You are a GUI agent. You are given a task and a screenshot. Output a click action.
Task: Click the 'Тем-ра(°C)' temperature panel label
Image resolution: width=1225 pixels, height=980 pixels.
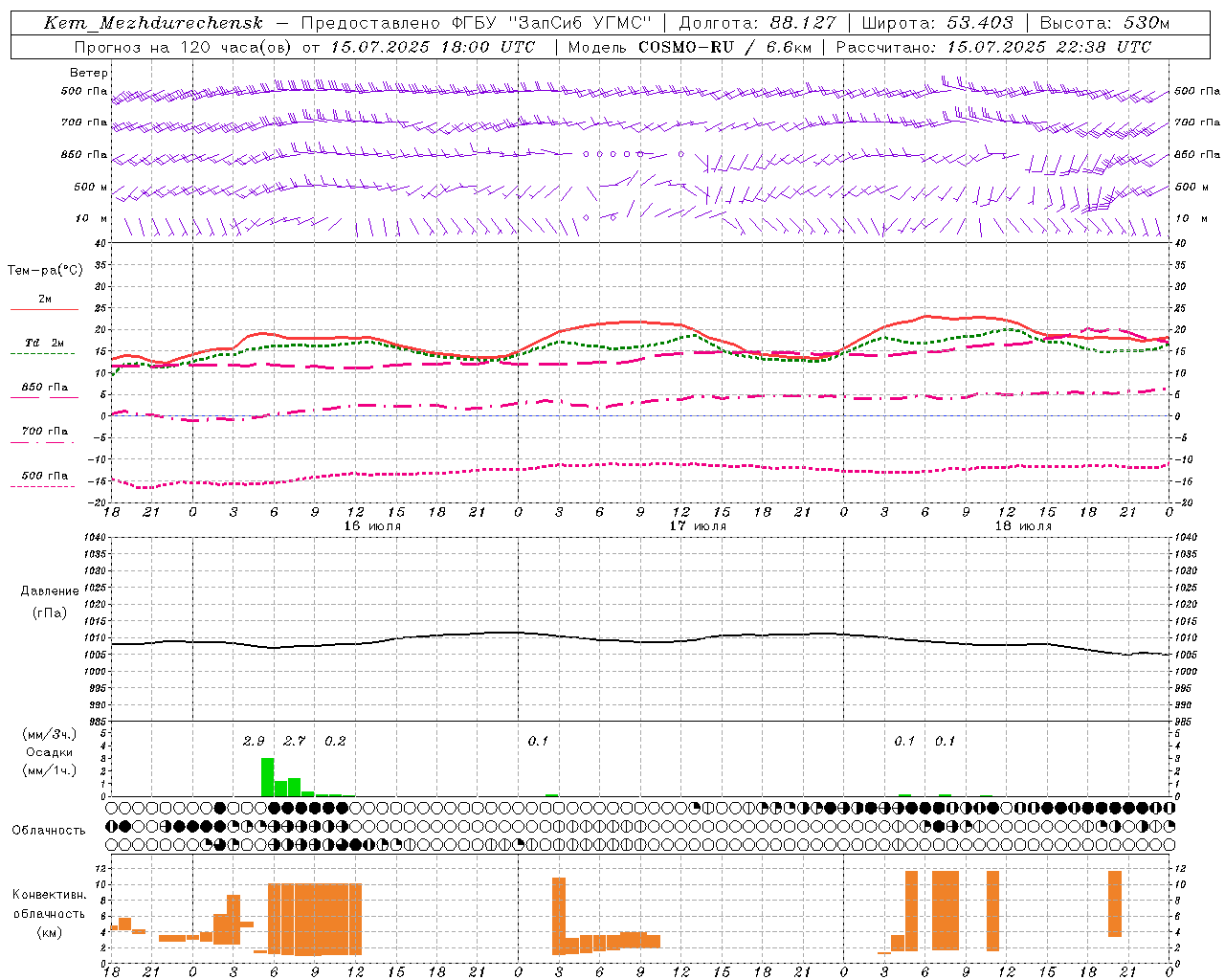coord(45,271)
